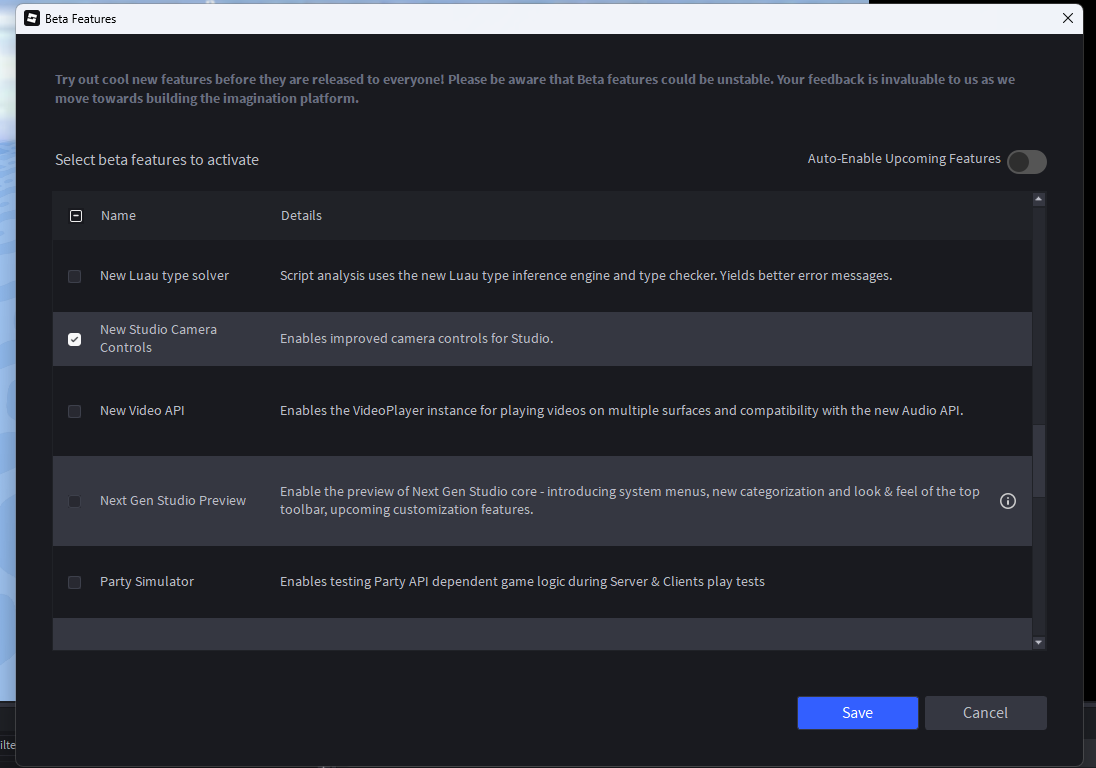Screen dimensions: 1096x768
Task: Click the feature list scrollbar thumb
Action: (1039, 461)
